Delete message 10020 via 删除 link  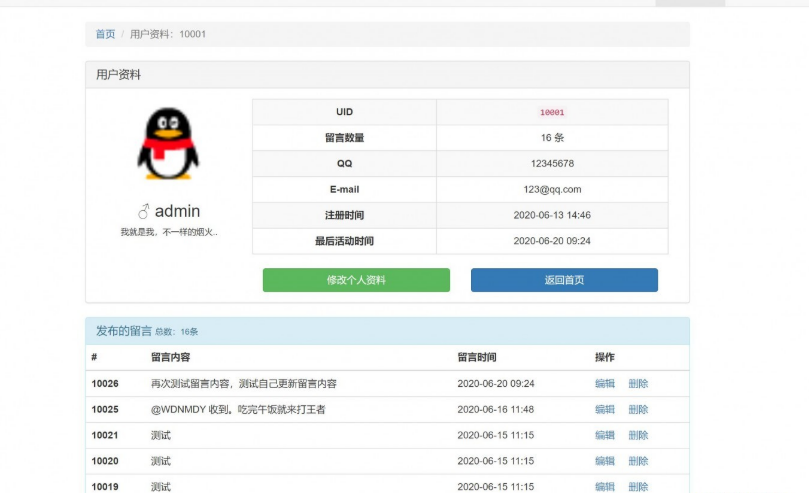point(638,461)
